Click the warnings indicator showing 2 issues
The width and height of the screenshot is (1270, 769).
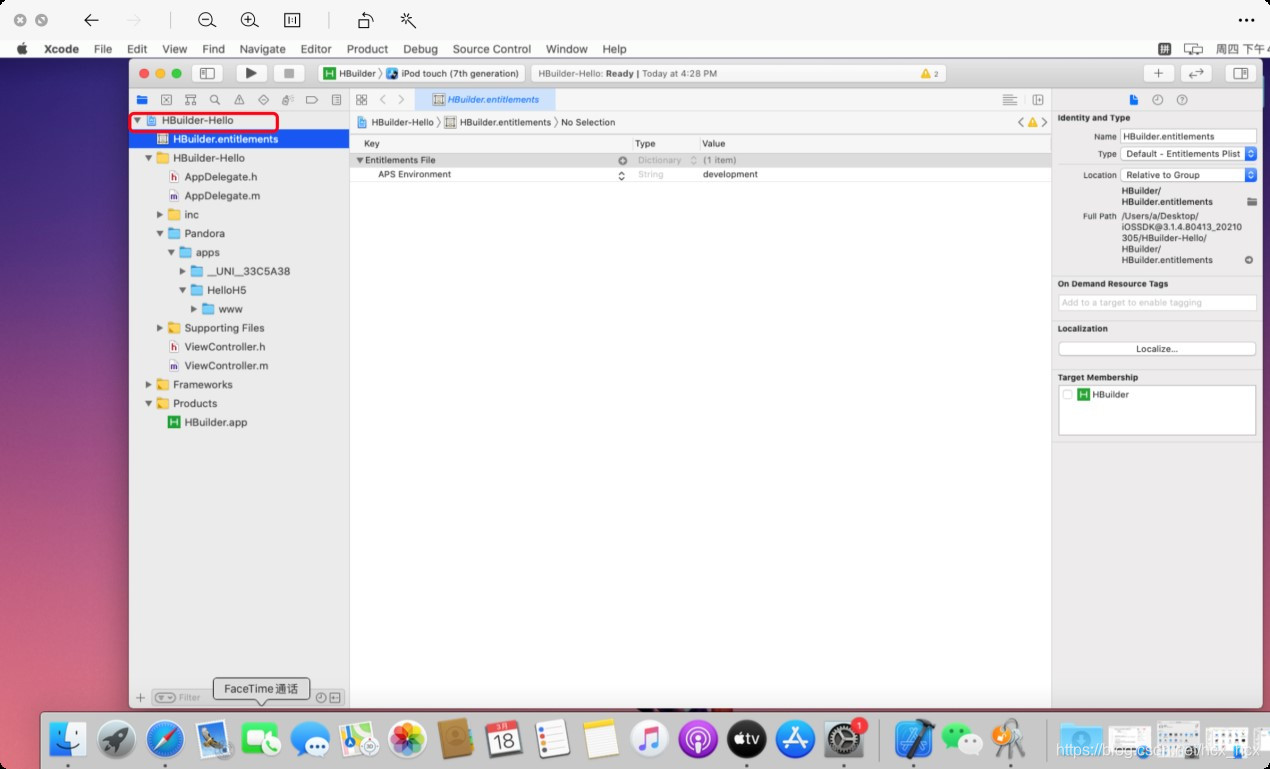(929, 74)
